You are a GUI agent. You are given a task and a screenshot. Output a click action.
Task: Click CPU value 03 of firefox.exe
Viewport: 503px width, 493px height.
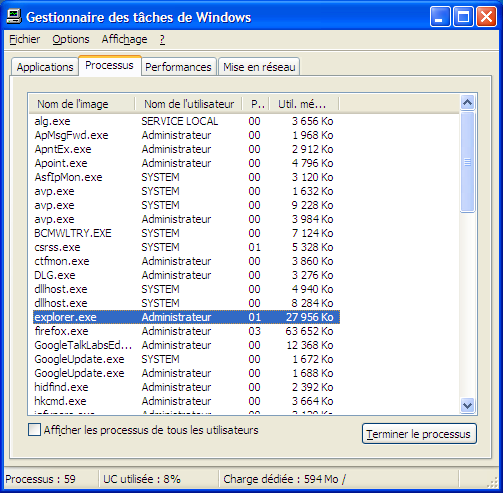pos(254,331)
